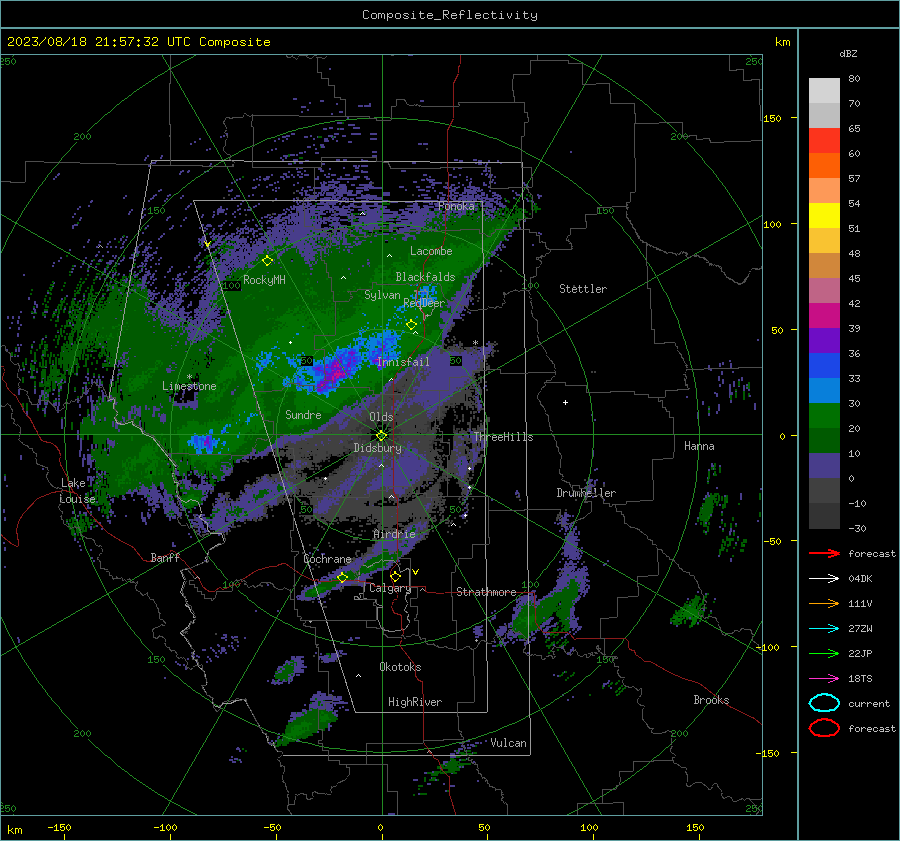The height and width of the screenshot is (841, 900).
Task: Pick the slate 10–0 dBZ swatch
Action: tap(824, 466)
